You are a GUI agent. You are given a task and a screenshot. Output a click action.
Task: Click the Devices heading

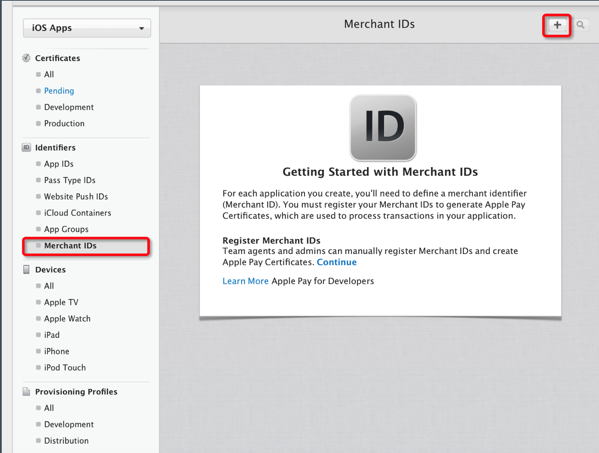tap(50, 270)
